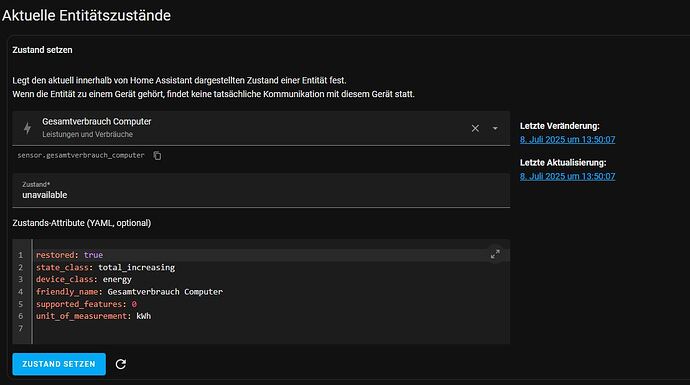Open the Letzte Veränderung timestamp link
The width and height of the screenshot is (690, 385).
(567, 139)
